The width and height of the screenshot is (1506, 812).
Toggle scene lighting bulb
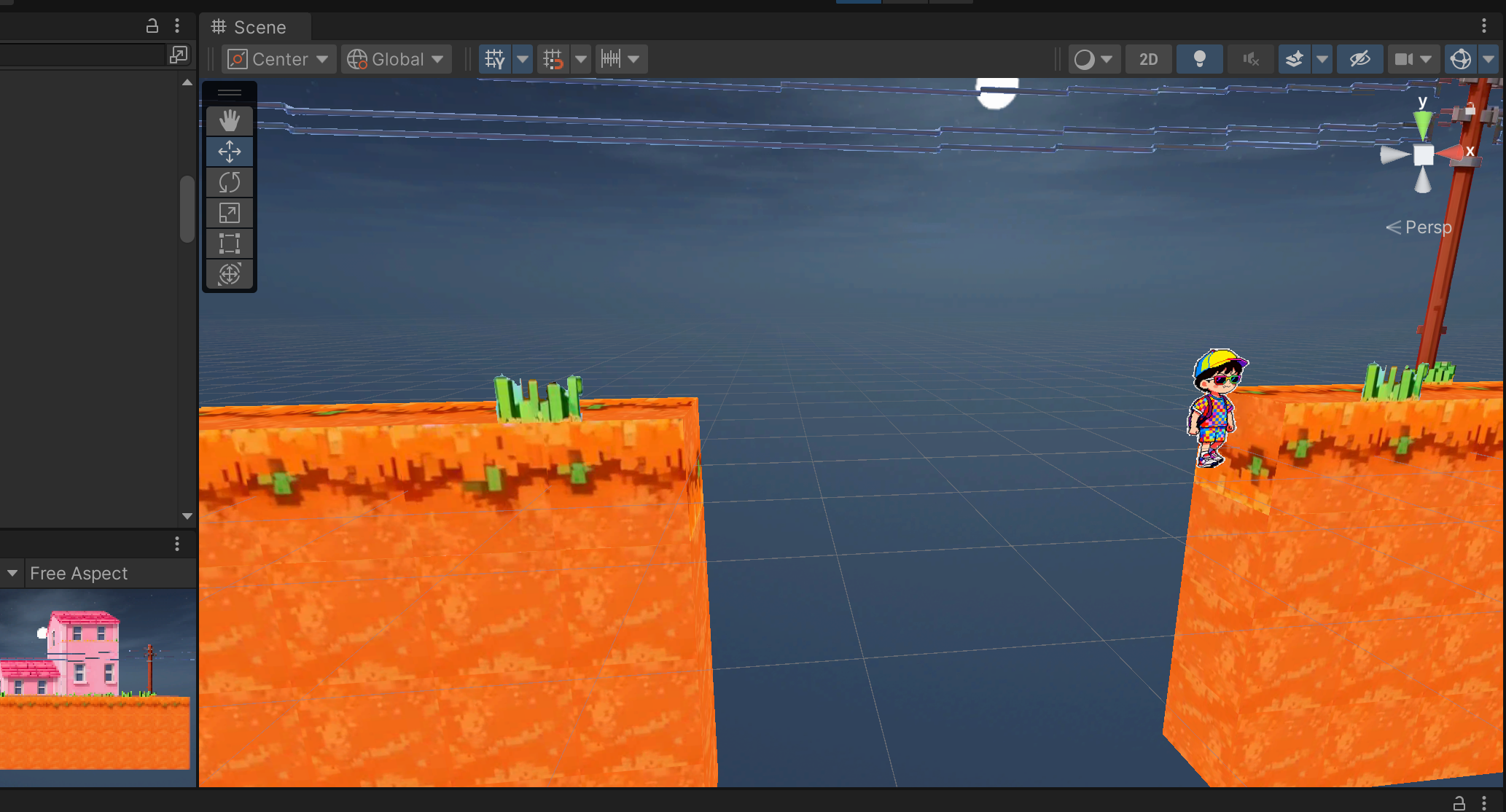1199,59
